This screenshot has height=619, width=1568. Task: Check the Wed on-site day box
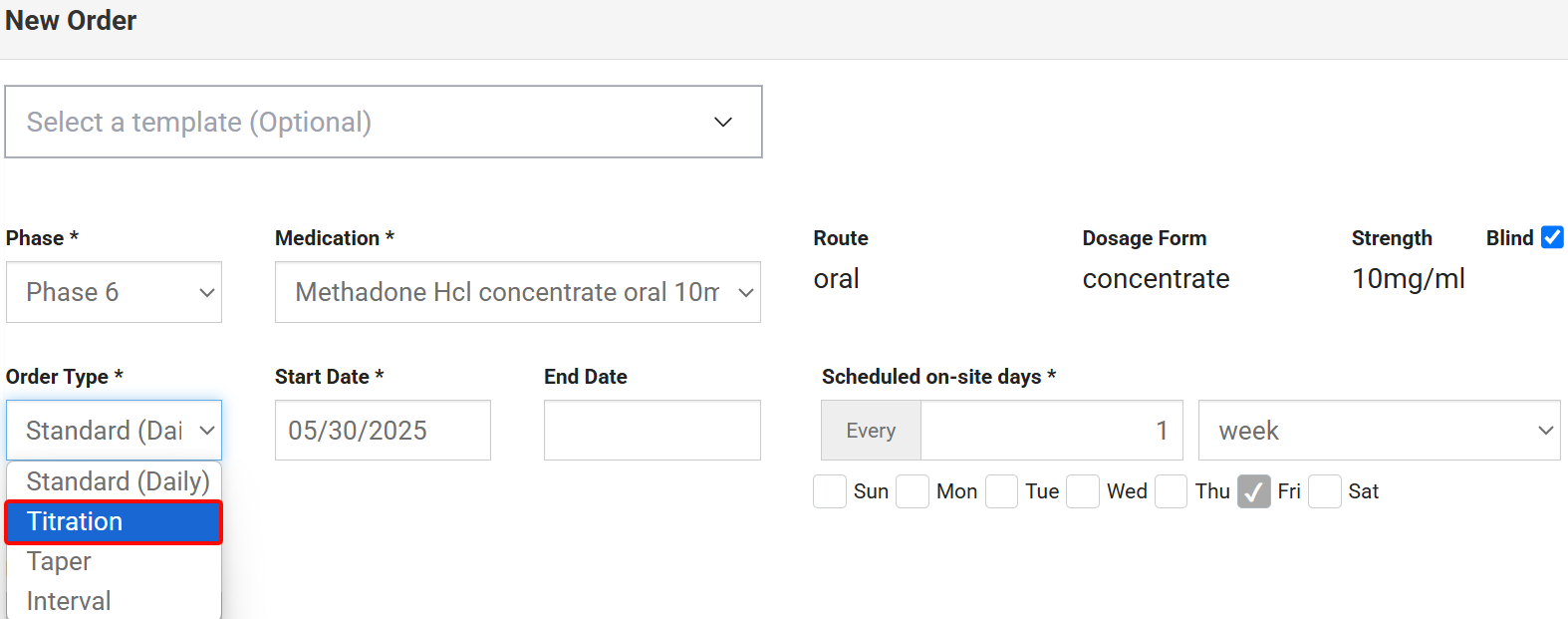pos(1083,491)
